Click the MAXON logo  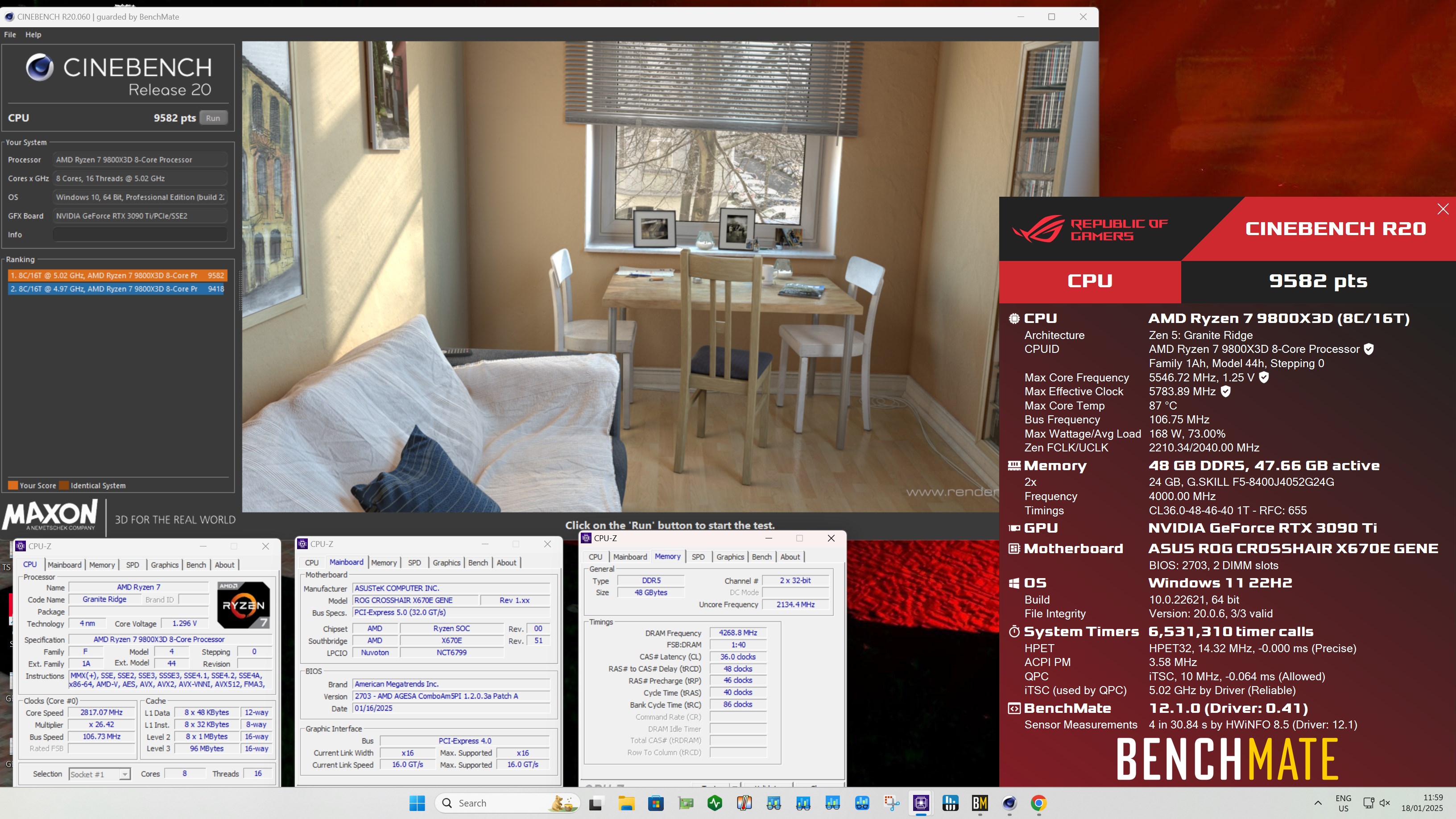click(51, 515)
